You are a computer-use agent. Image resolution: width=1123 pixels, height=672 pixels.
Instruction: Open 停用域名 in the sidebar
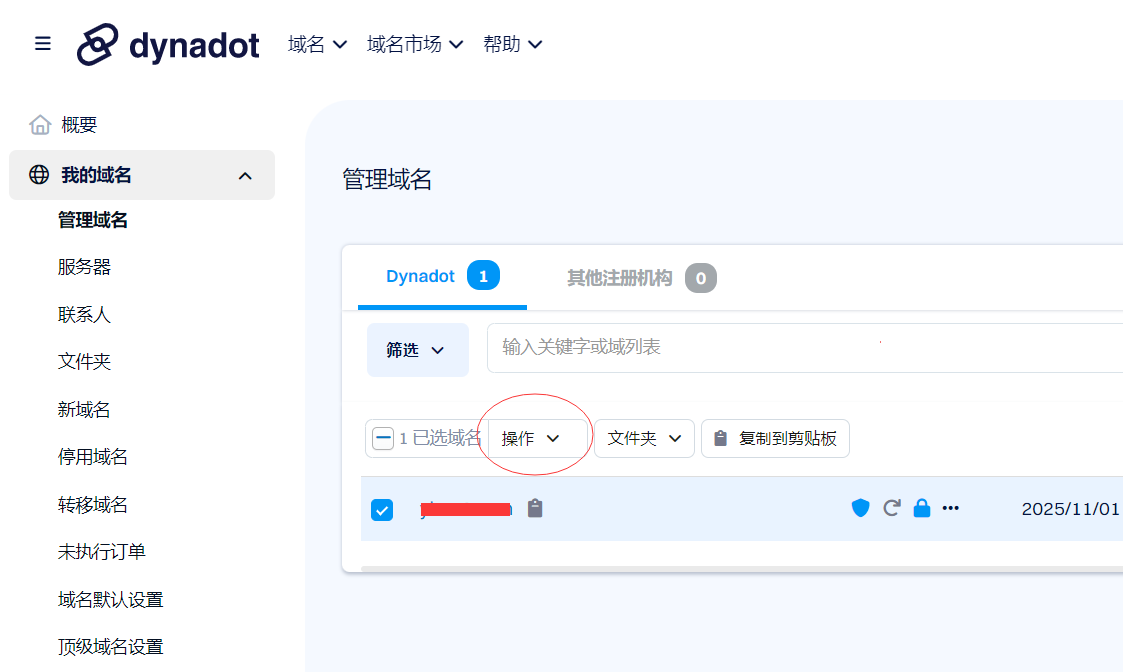coord(92,457)
